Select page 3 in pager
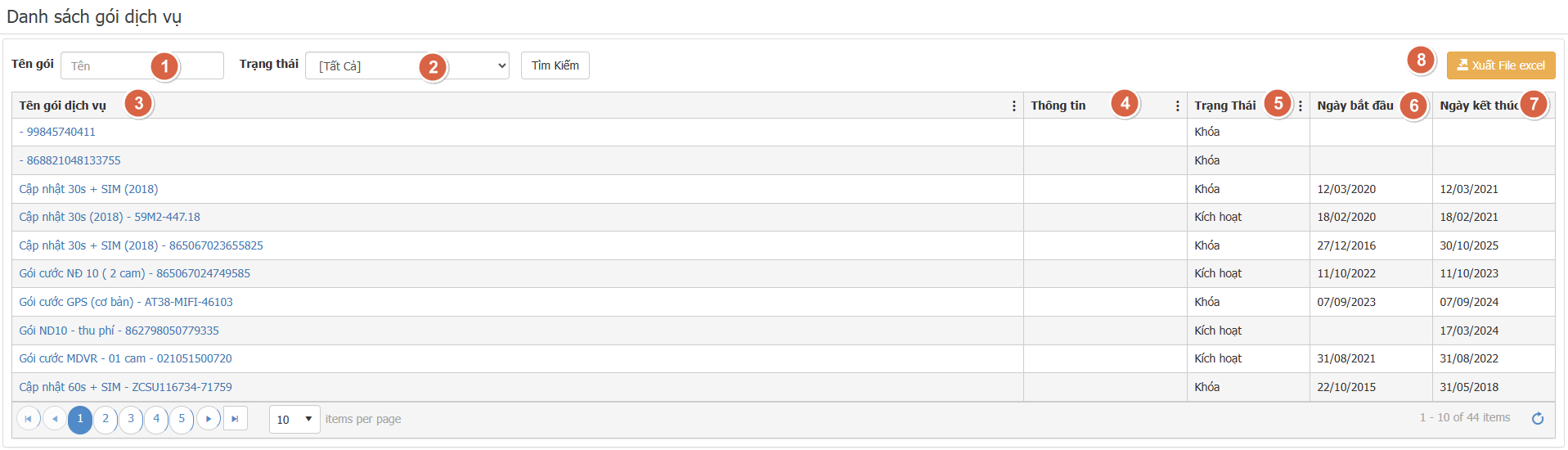The height and width of the screenshot is (450, 1568). point(131,419)
